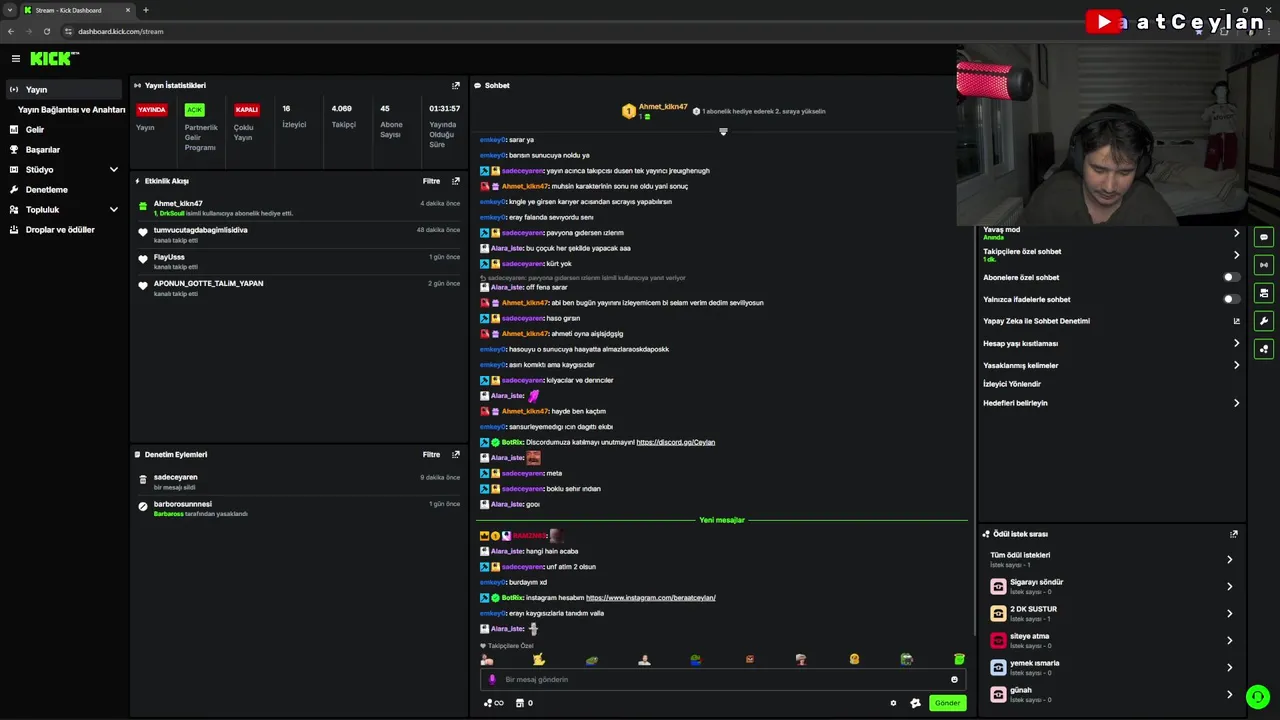Select Yayın in the sidebar
1280x720 pixels.
(64, 90)
